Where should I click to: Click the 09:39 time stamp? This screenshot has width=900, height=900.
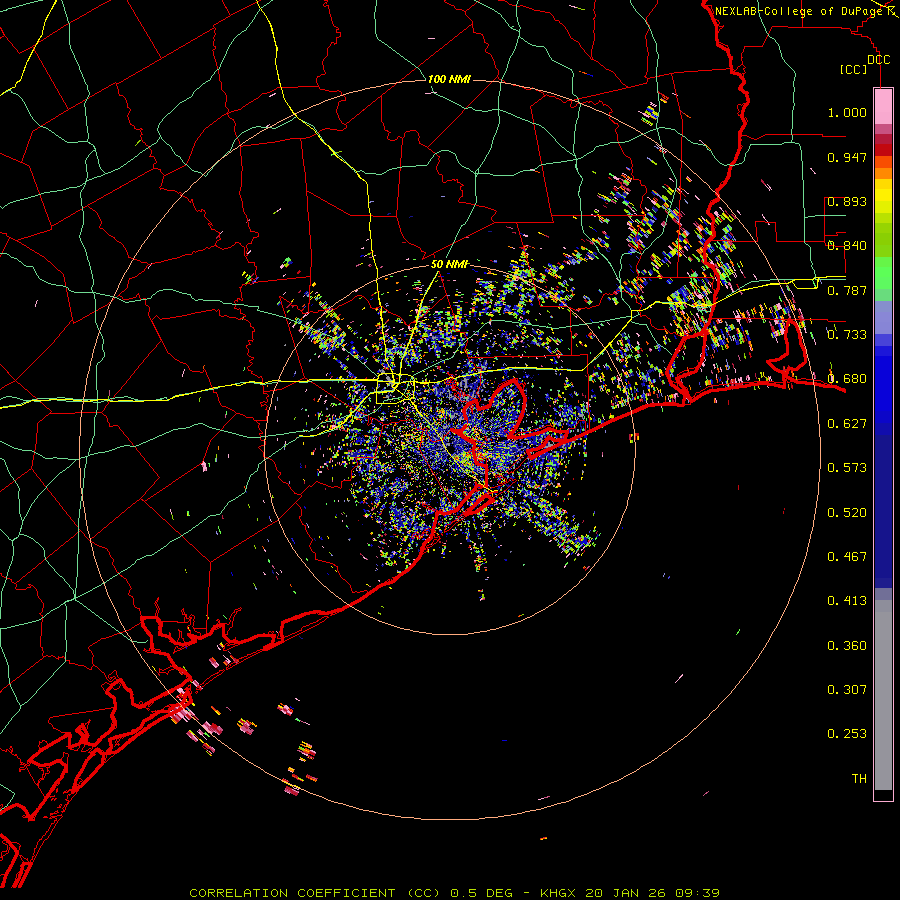[697, 893]
